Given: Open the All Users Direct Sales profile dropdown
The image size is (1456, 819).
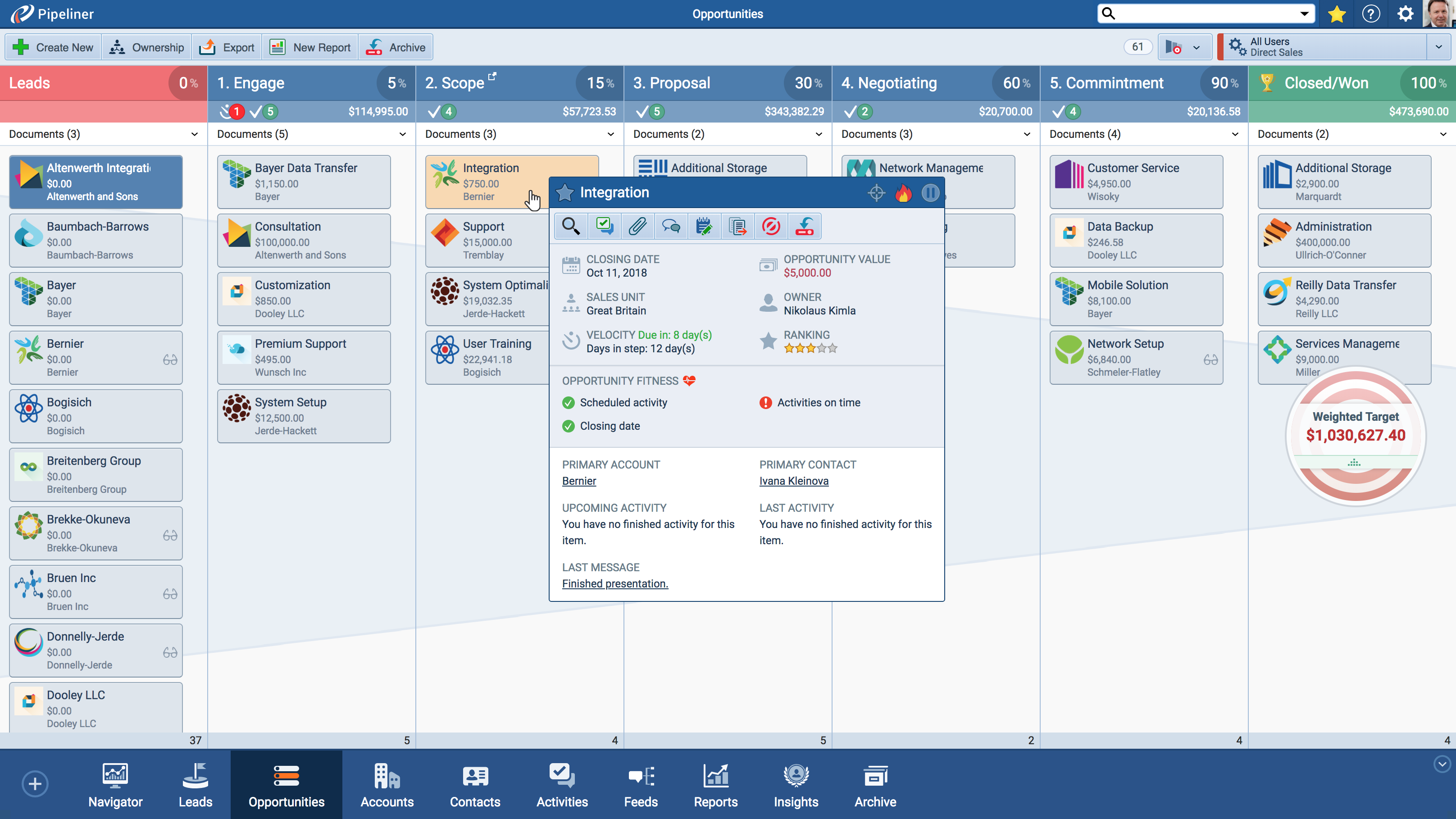Looking at the screenshot, I should (x=1438, y=47).
